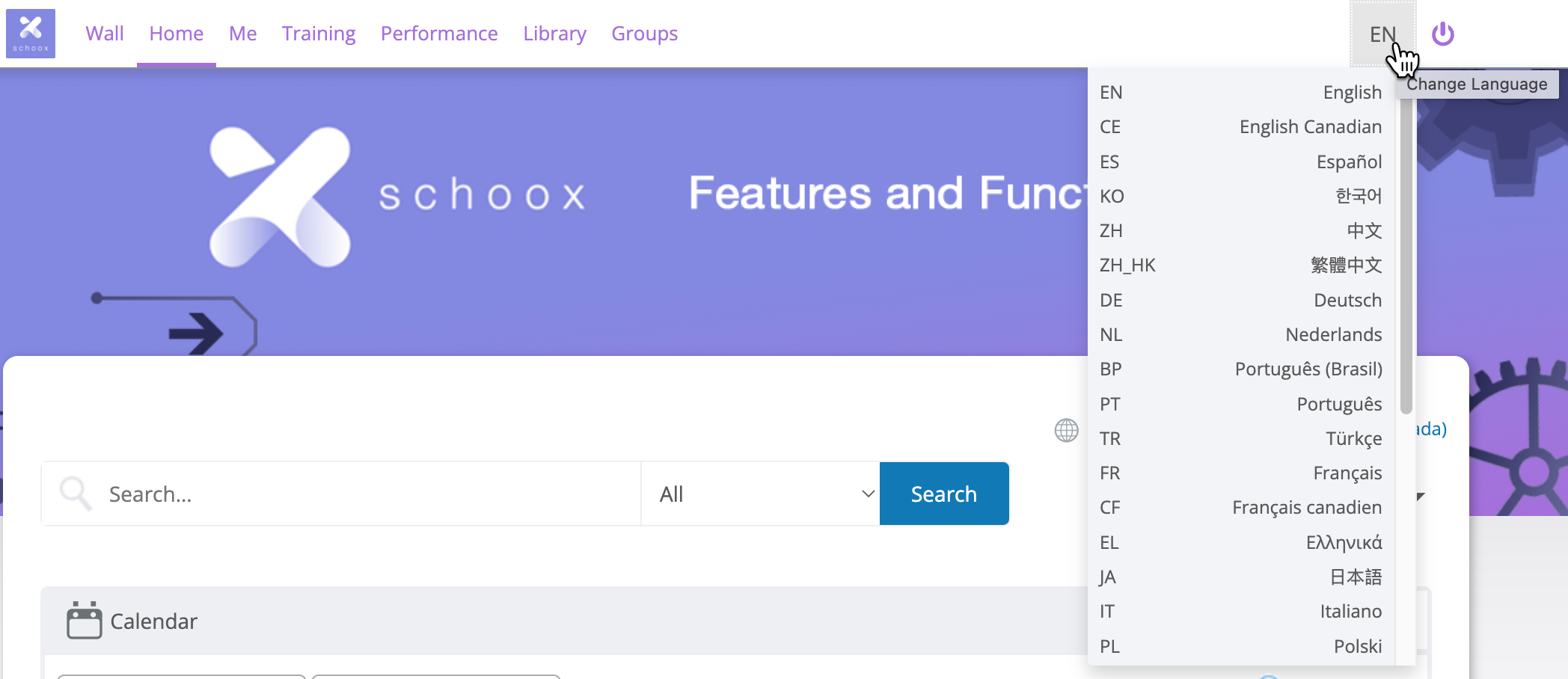This screenshot has width=1568, height=679.
Task: Select the ZH Chinese language option
Action: coord(1241,230)
